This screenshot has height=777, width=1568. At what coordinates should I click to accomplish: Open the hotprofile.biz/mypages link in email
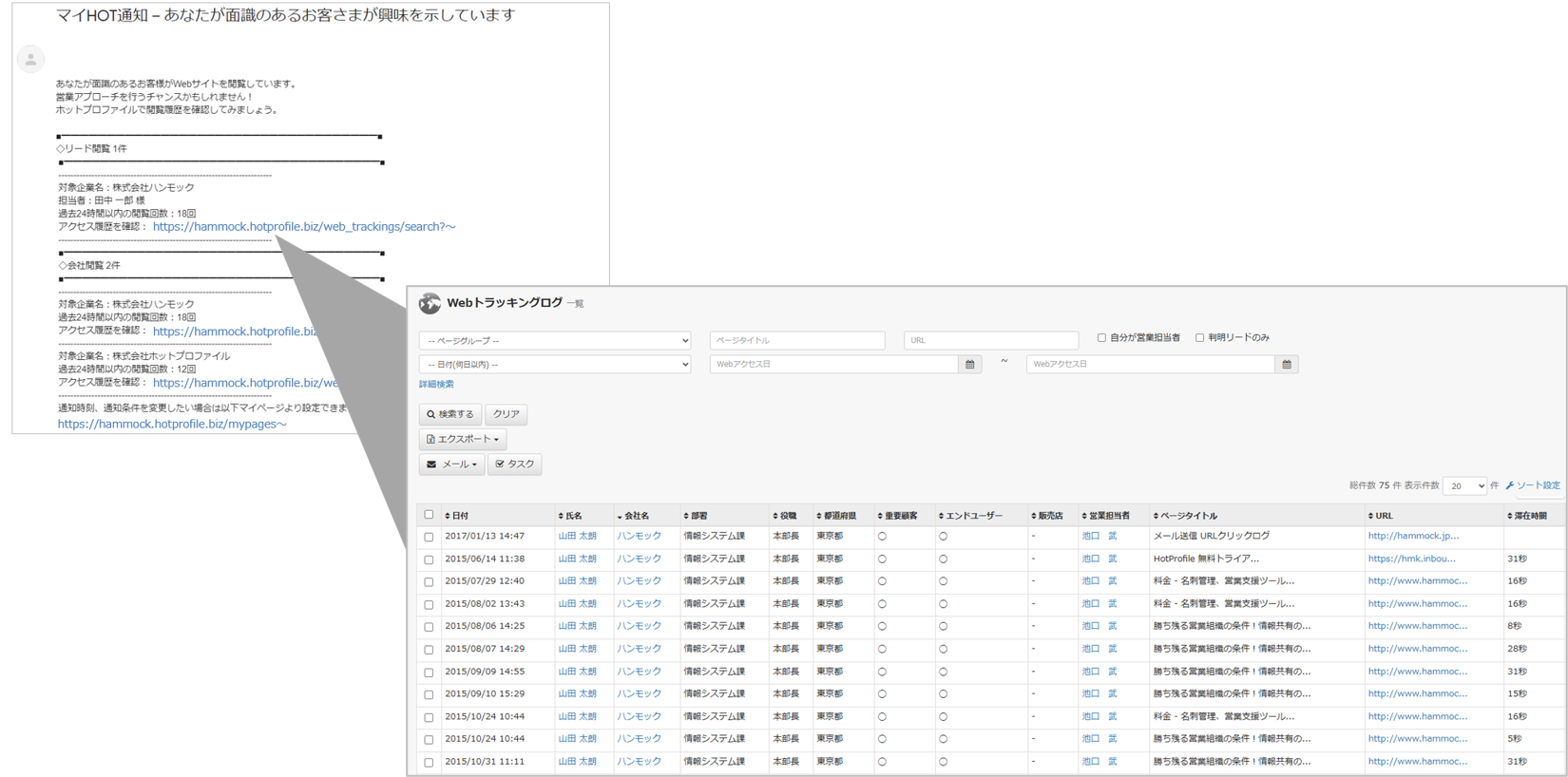click(x=172, y=425)
